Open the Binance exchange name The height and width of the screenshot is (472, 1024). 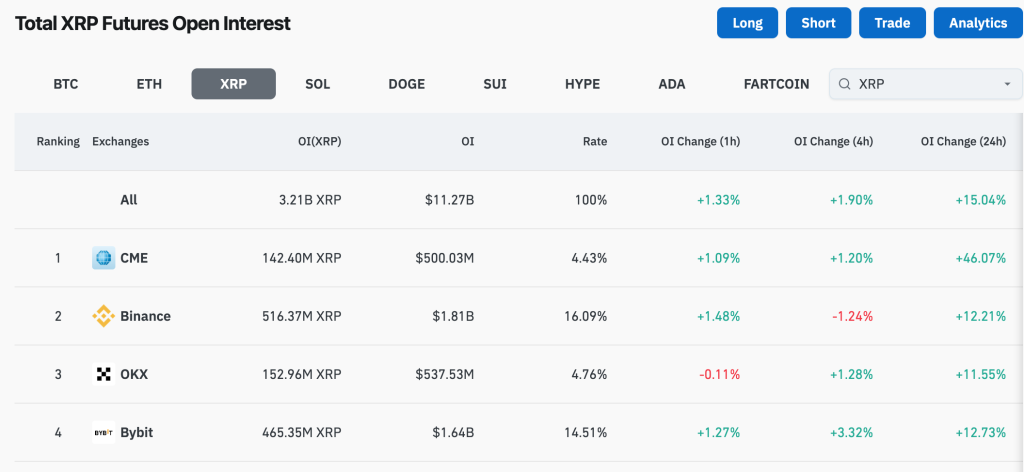click(146, 316)
